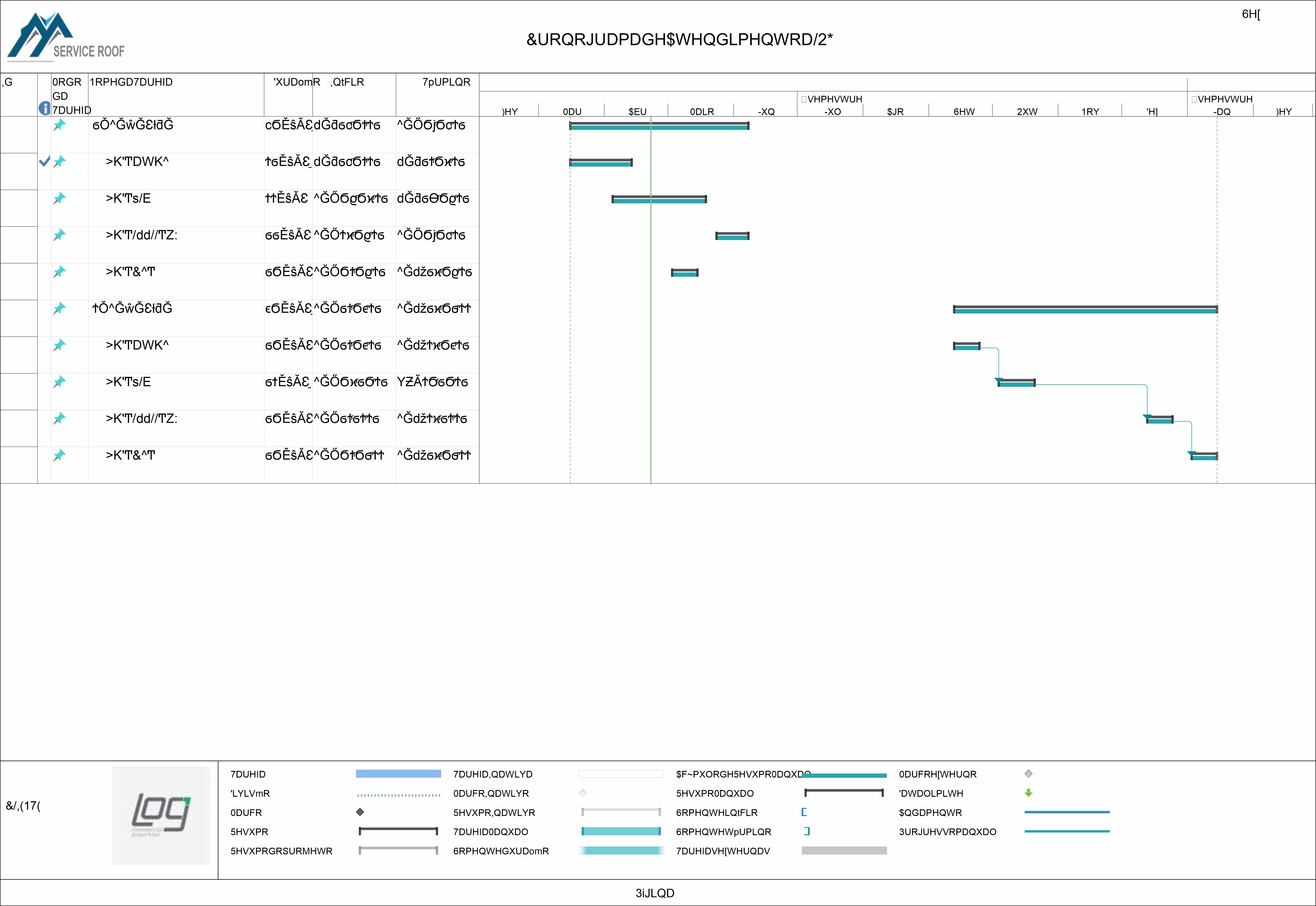The height and width of the screenshot is (906, 1316).
Task: Click the close bracket icon beside "6RPHQWHWpUPLQR"
Action: pos(807,832)
